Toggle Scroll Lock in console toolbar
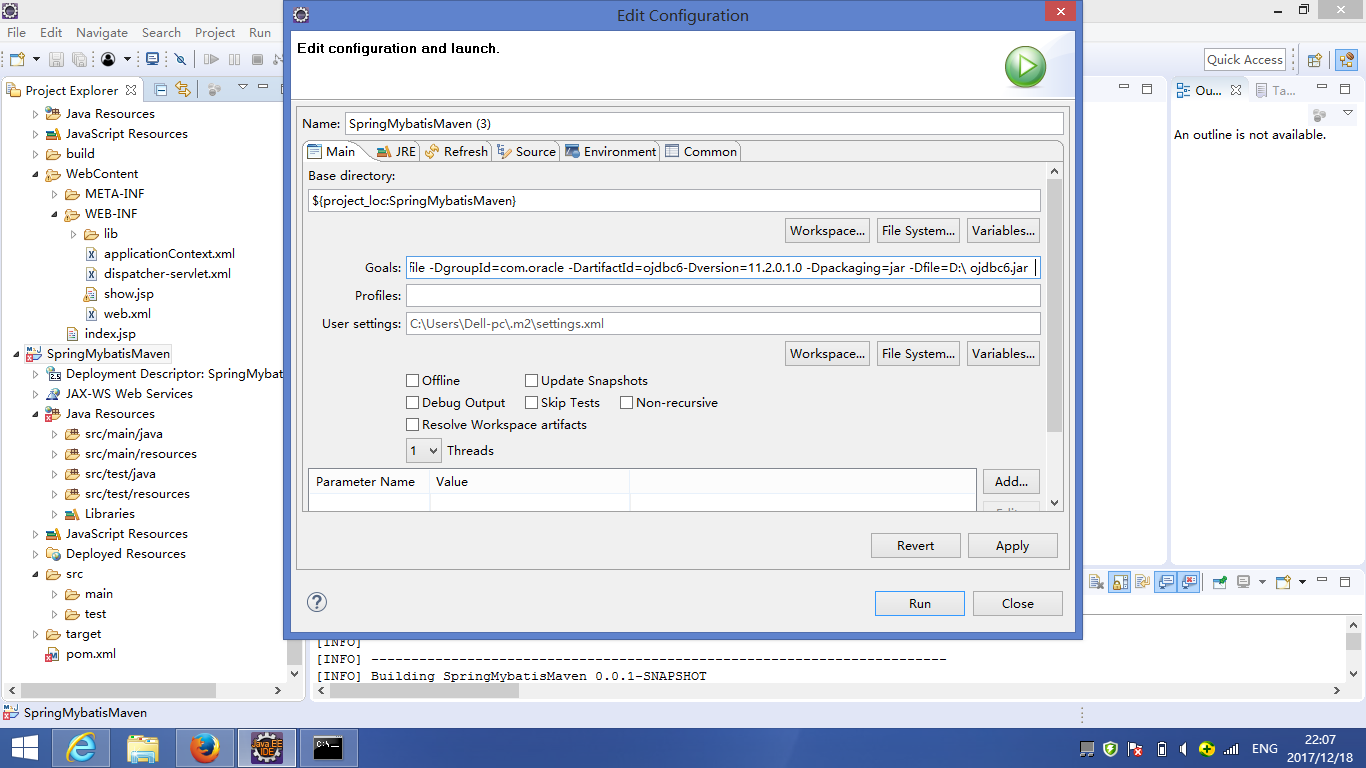Screen dimensions: 1366x768 pyautogui.click(x=1119, y=582)
